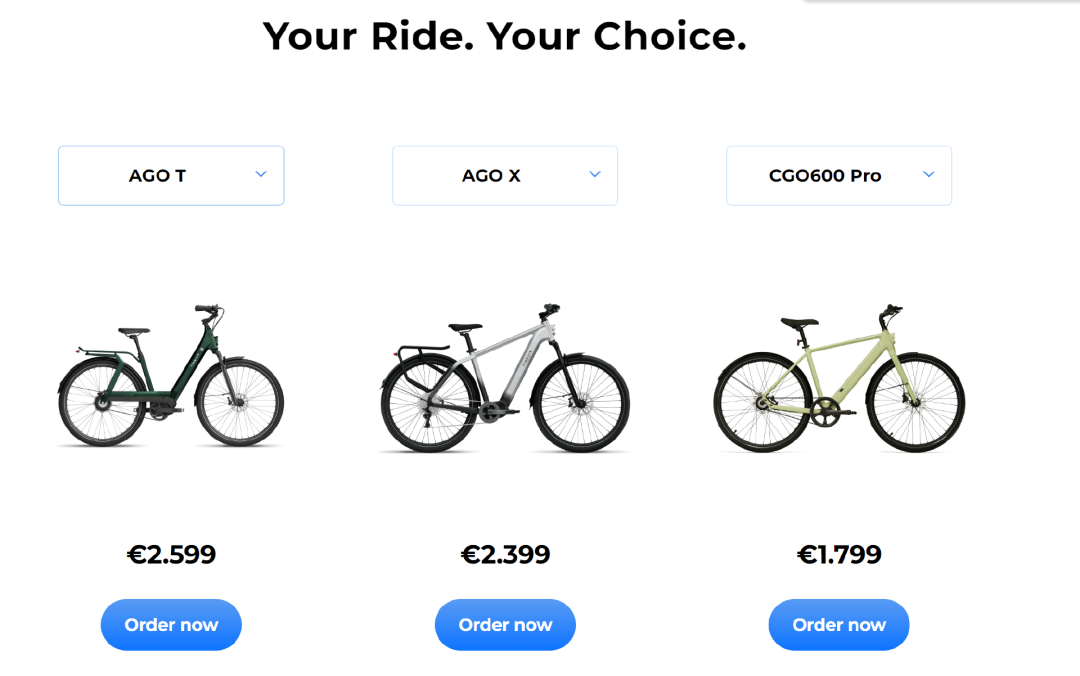1080x676 pixels.
Task: Click the handlebar of the AGO T bike
Action: click(x=207, y=309)
